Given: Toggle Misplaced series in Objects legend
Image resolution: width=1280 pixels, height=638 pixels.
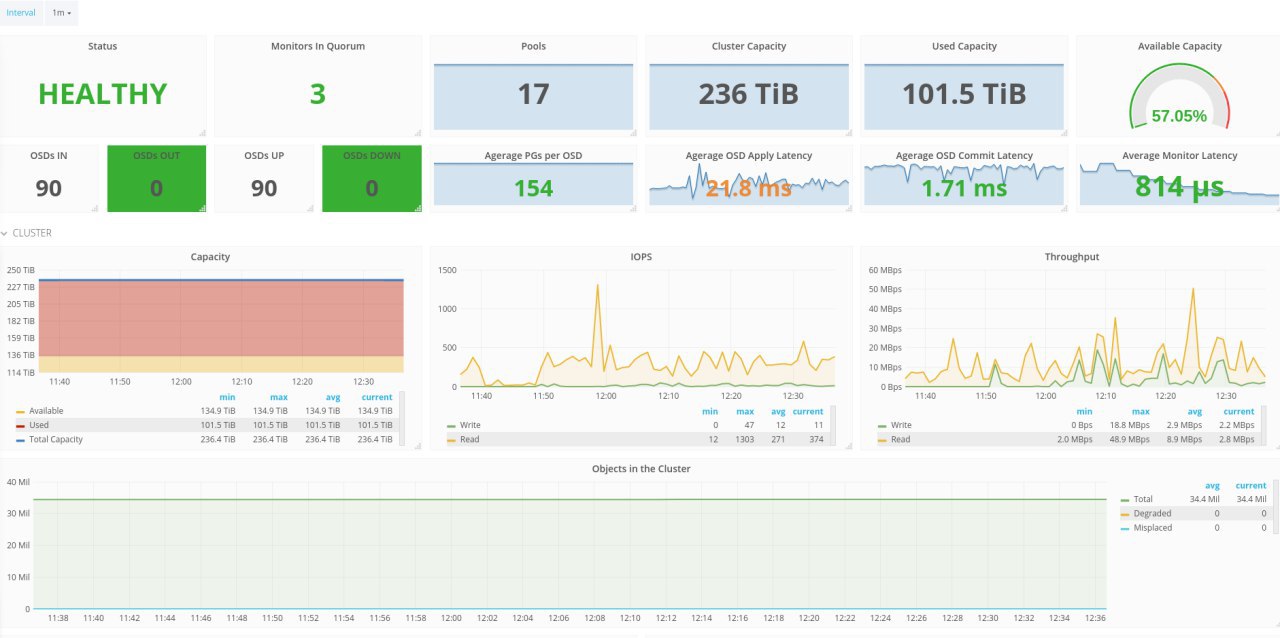Looking at the screenshot, I should (1153, 527).
